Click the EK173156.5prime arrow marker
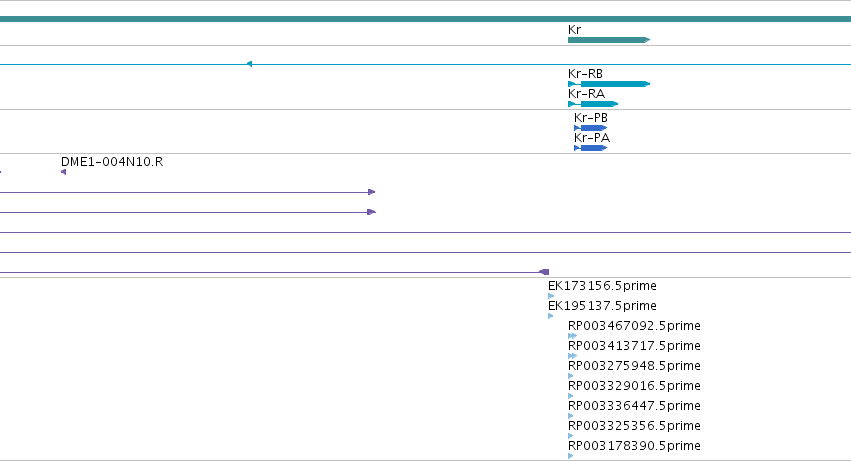 click(x=551, y=296)
